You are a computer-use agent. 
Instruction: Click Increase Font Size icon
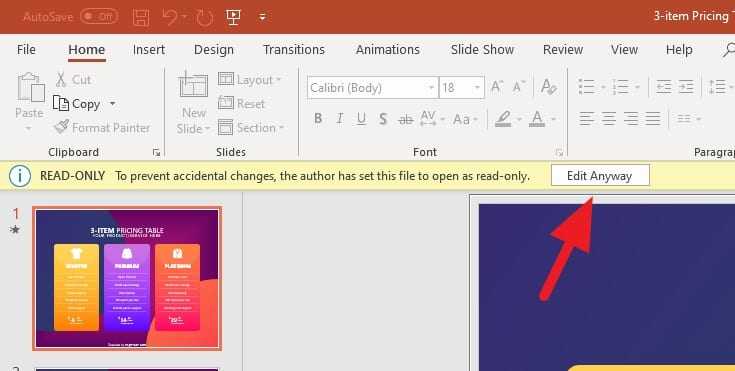coord(496,87)
